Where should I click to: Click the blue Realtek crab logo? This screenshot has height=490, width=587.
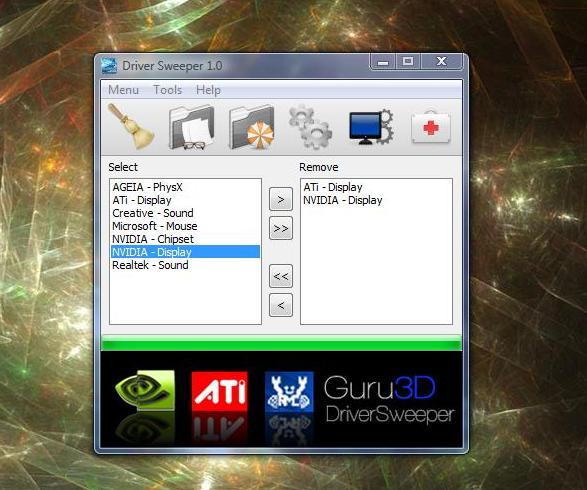[x=289, y=391]
